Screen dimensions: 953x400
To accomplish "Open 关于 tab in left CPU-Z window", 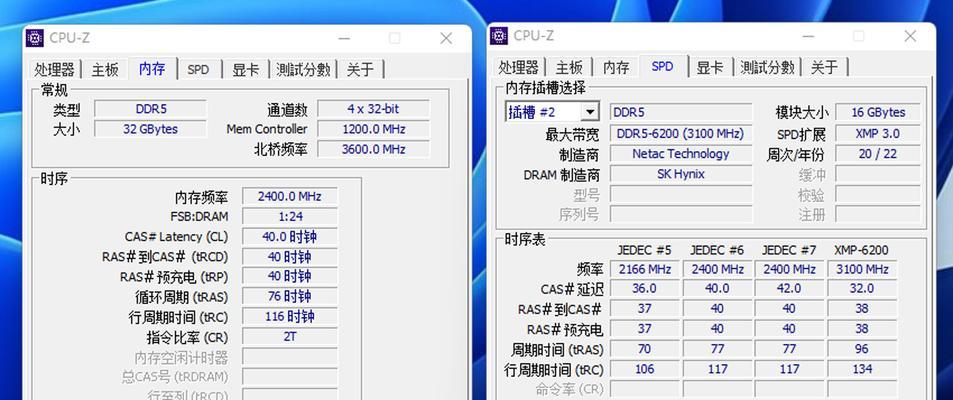I will (360, 69).
